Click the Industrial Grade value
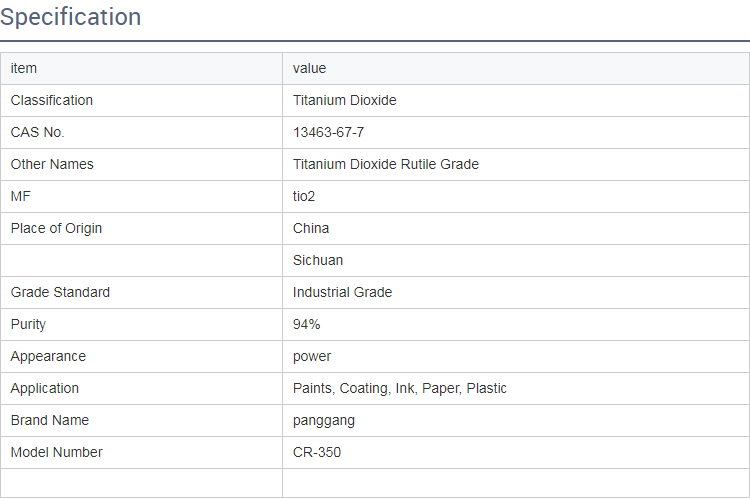The image size is (750, 499). tap(342, 292)
